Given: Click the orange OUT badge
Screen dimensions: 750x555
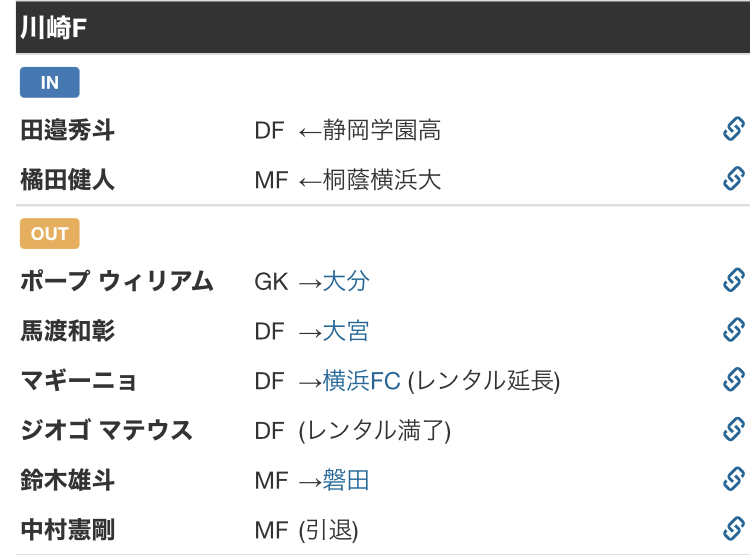Looking at the screenshot, I should pyautogui.click(x=50, y=233).
